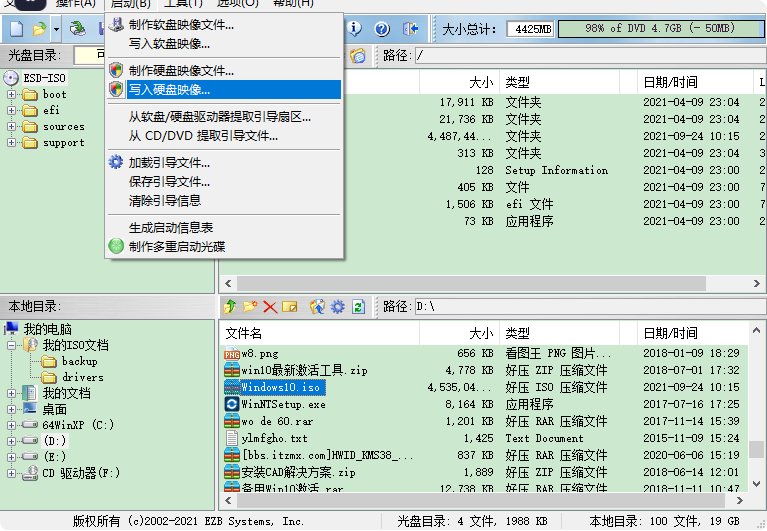Click 加载引导文件 in the menu

[169, 163]
